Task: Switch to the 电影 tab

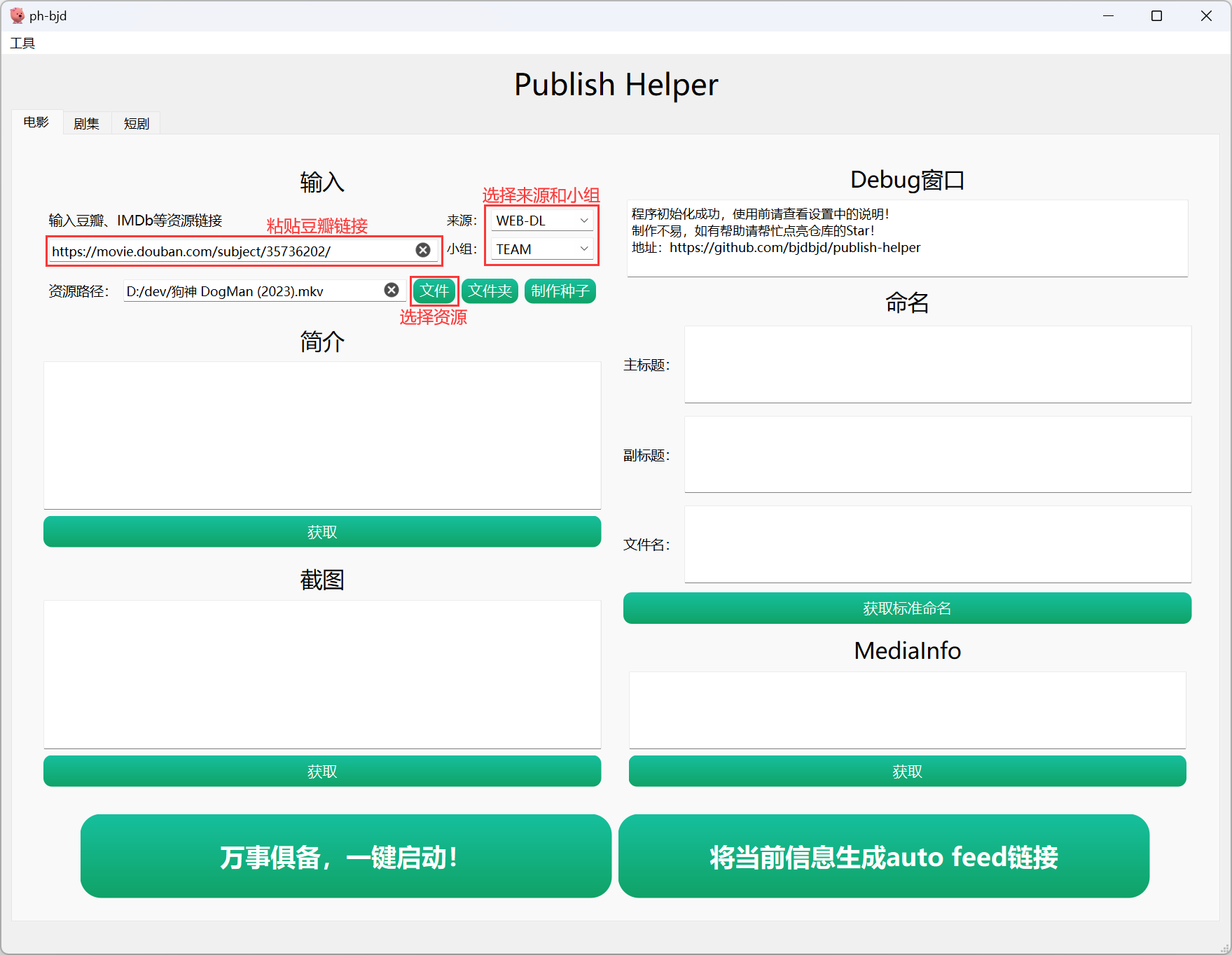Action: pos(36,122)
